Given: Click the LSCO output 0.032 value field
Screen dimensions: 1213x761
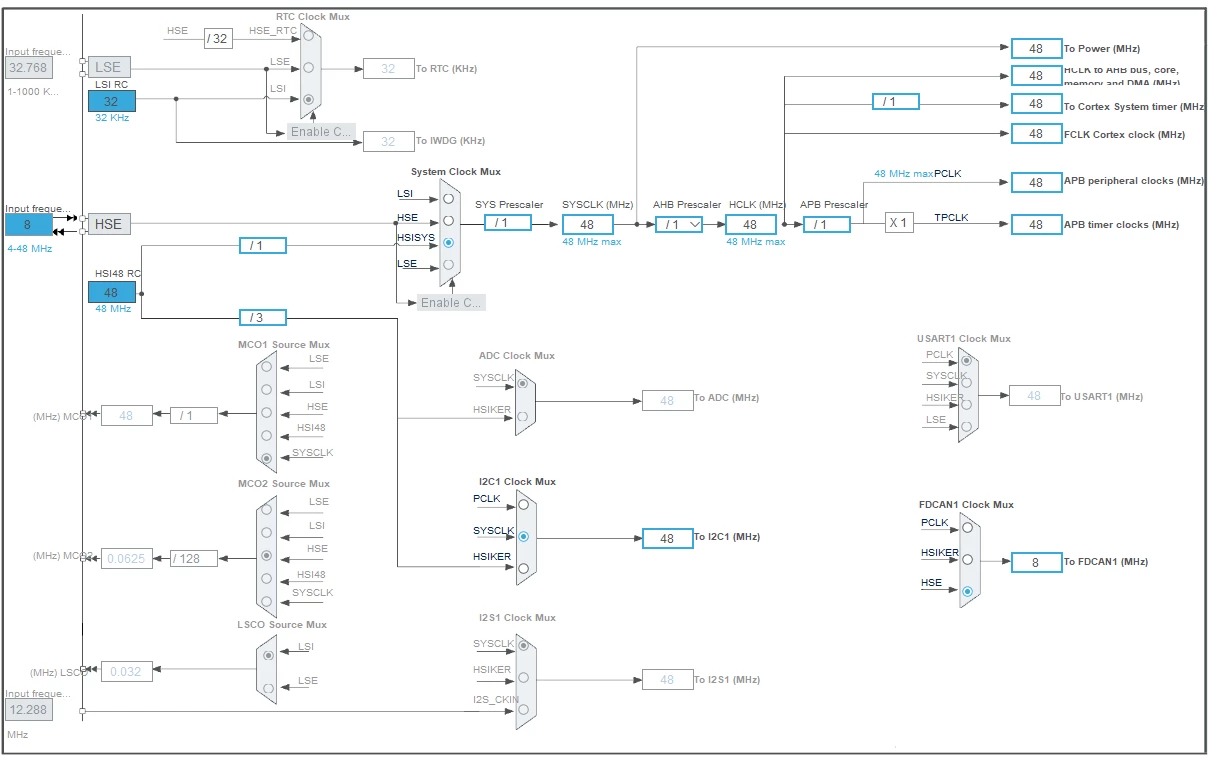Looking at the screenshot, I should [x=127, y=671].
